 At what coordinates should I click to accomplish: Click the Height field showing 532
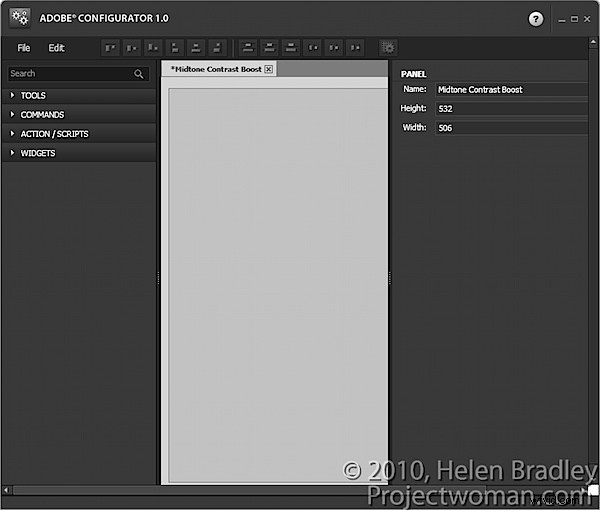coord(512,109)
